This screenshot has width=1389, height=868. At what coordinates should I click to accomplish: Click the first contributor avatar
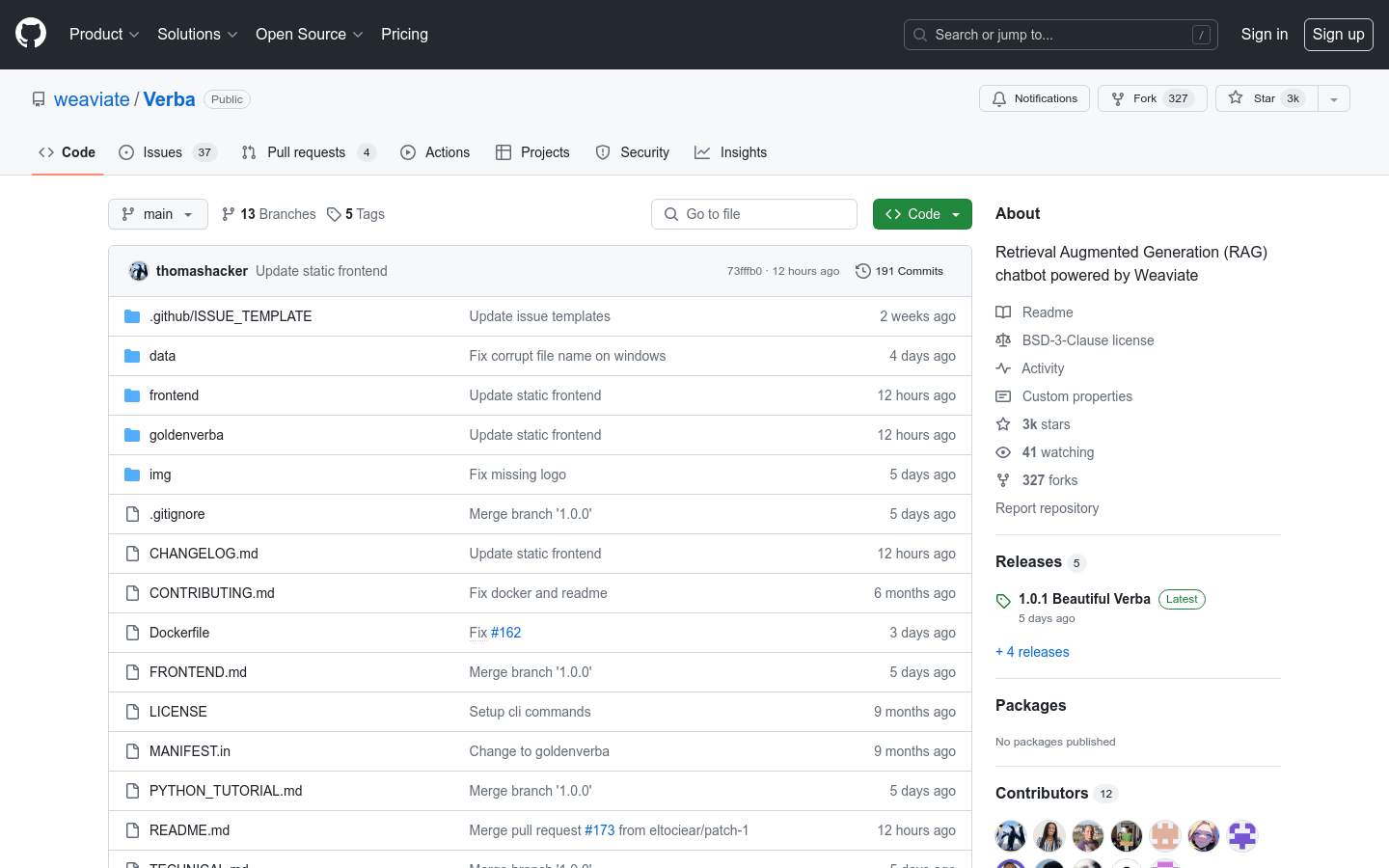pyautogui.click(x=1011, y=835)
